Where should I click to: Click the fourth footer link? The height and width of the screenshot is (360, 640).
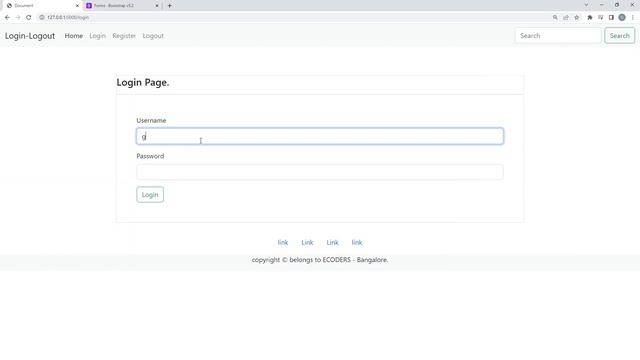pos(357,242)
